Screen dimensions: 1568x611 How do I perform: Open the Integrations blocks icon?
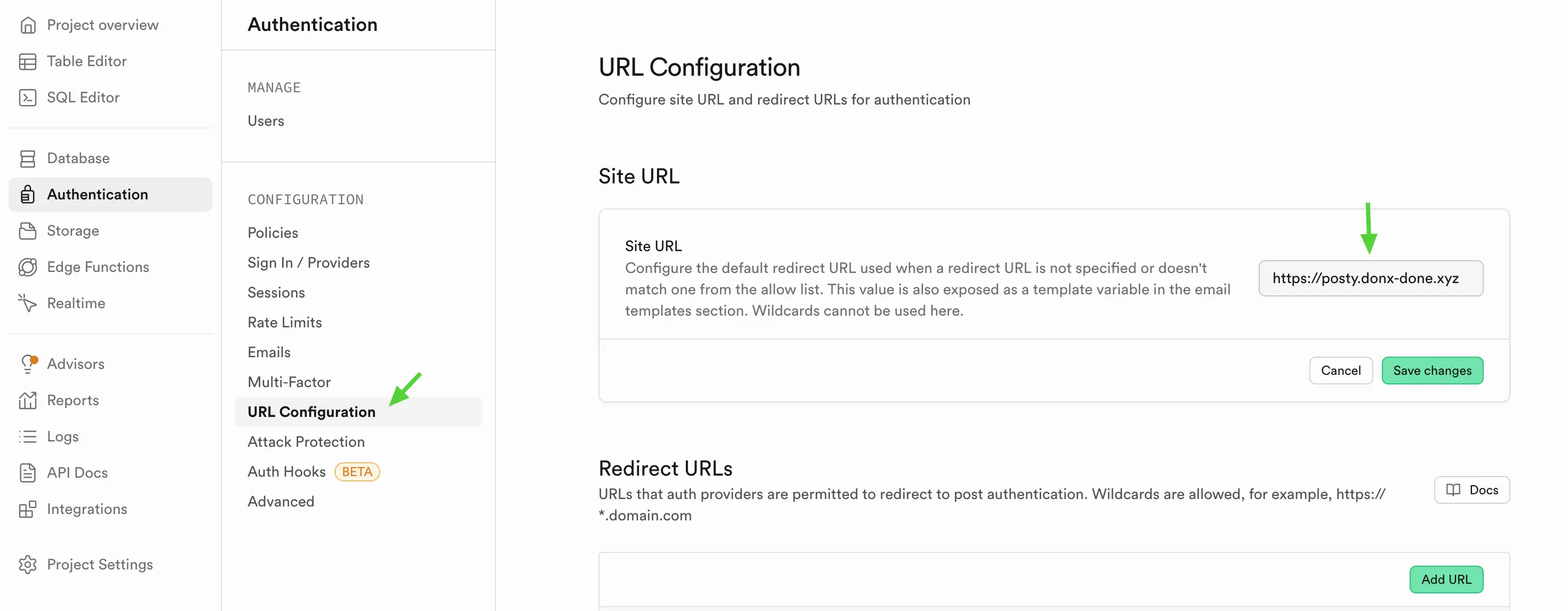27,509
